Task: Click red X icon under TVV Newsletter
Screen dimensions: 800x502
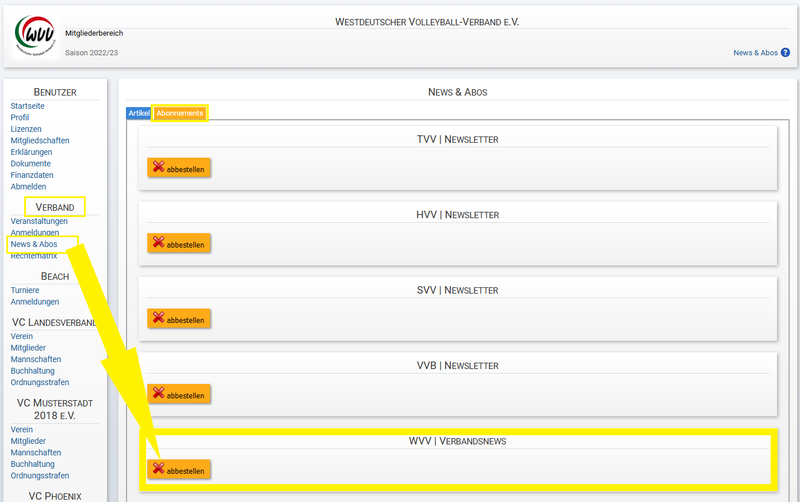Action: pyautogui.click(x=158, y=167)
